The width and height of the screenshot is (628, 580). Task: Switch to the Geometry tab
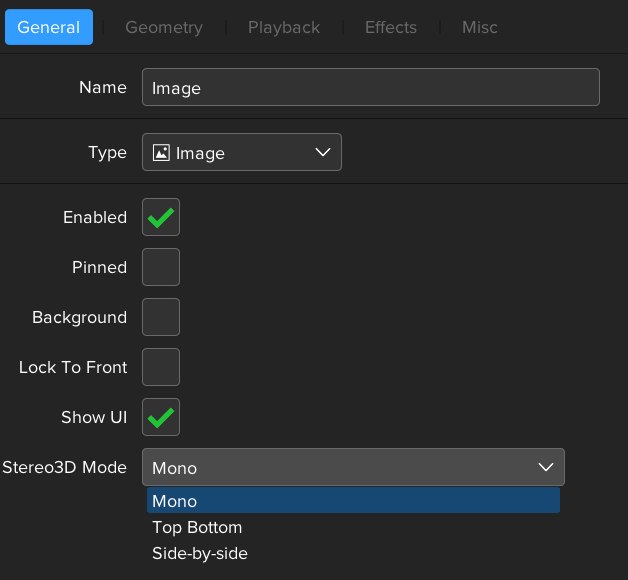(164, 27)
